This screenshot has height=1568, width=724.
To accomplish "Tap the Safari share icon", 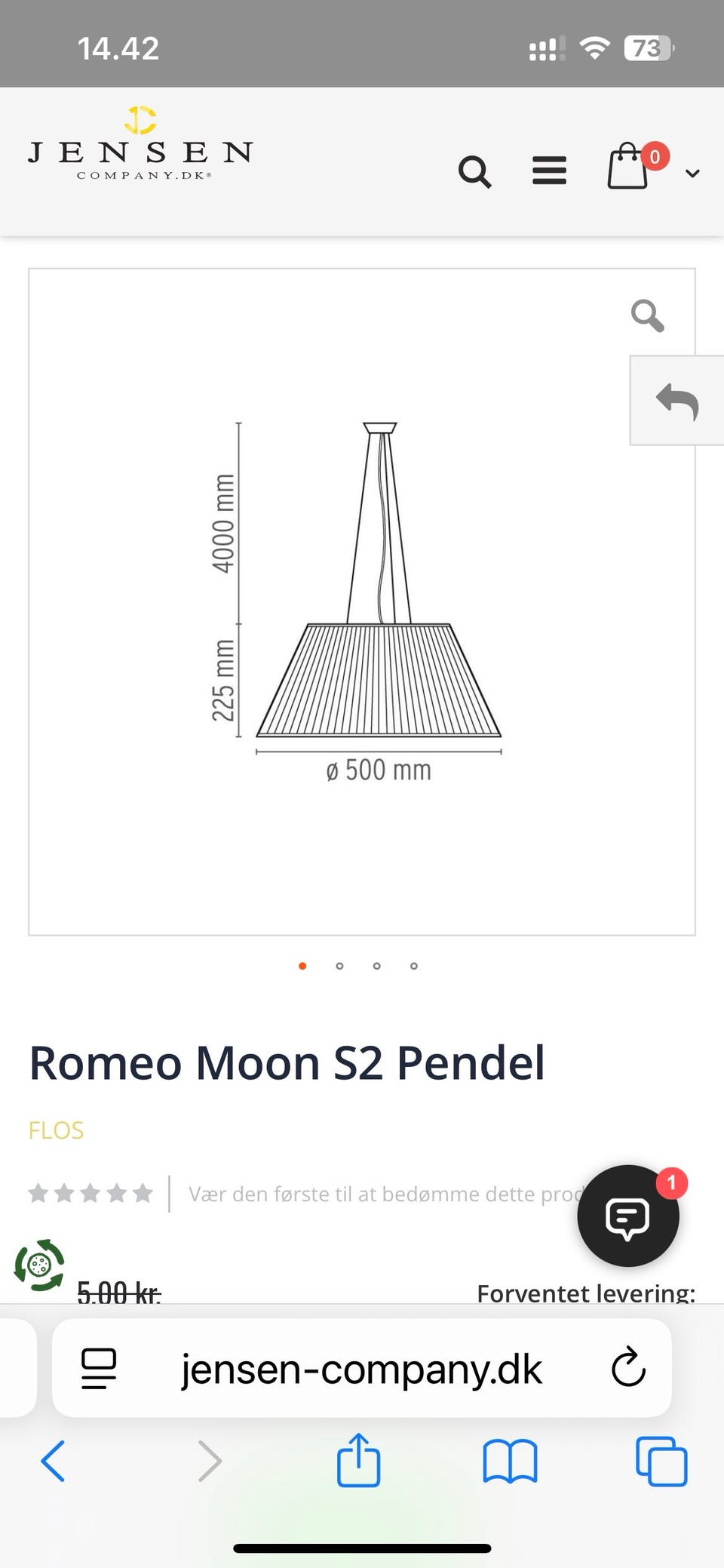I will (x=358, y=1461).
